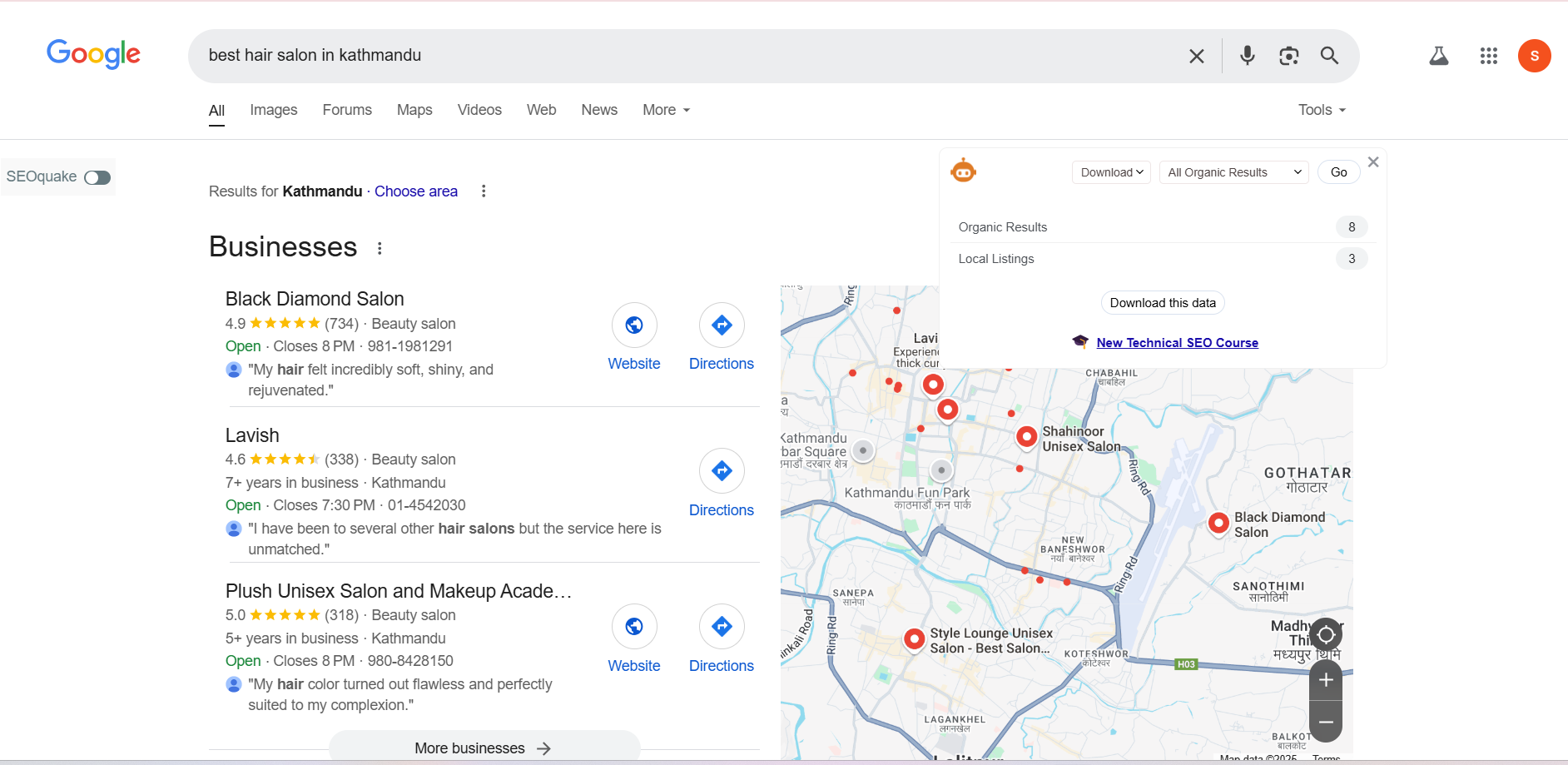Switch to the News tab
The image size is (1568, 765).
pyautogui.click(x=598, y=109)
